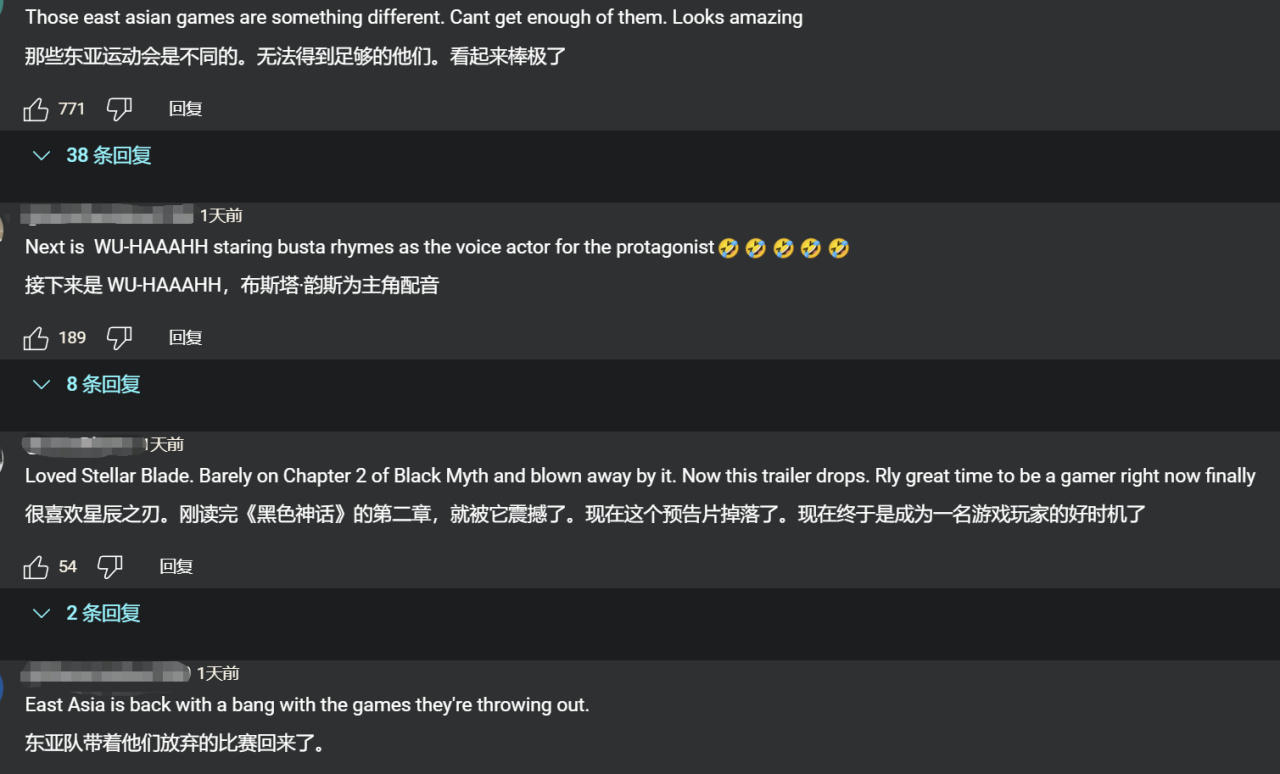Click the avatar beside the WU-HAAAHH comment
The width and height of the screenshot is (1280, 774).
tap(3, 230)
